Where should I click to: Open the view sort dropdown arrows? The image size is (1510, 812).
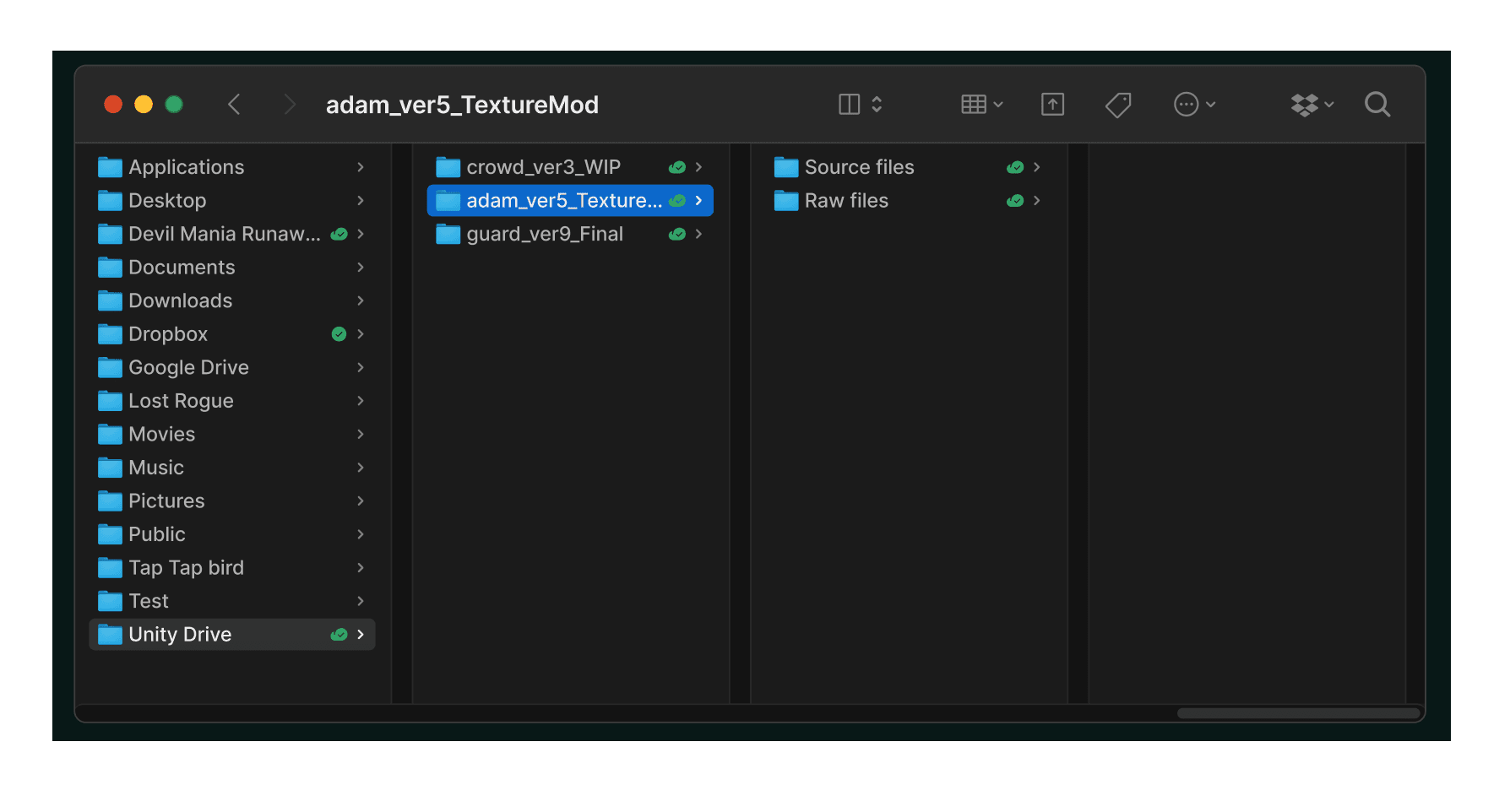878,104
